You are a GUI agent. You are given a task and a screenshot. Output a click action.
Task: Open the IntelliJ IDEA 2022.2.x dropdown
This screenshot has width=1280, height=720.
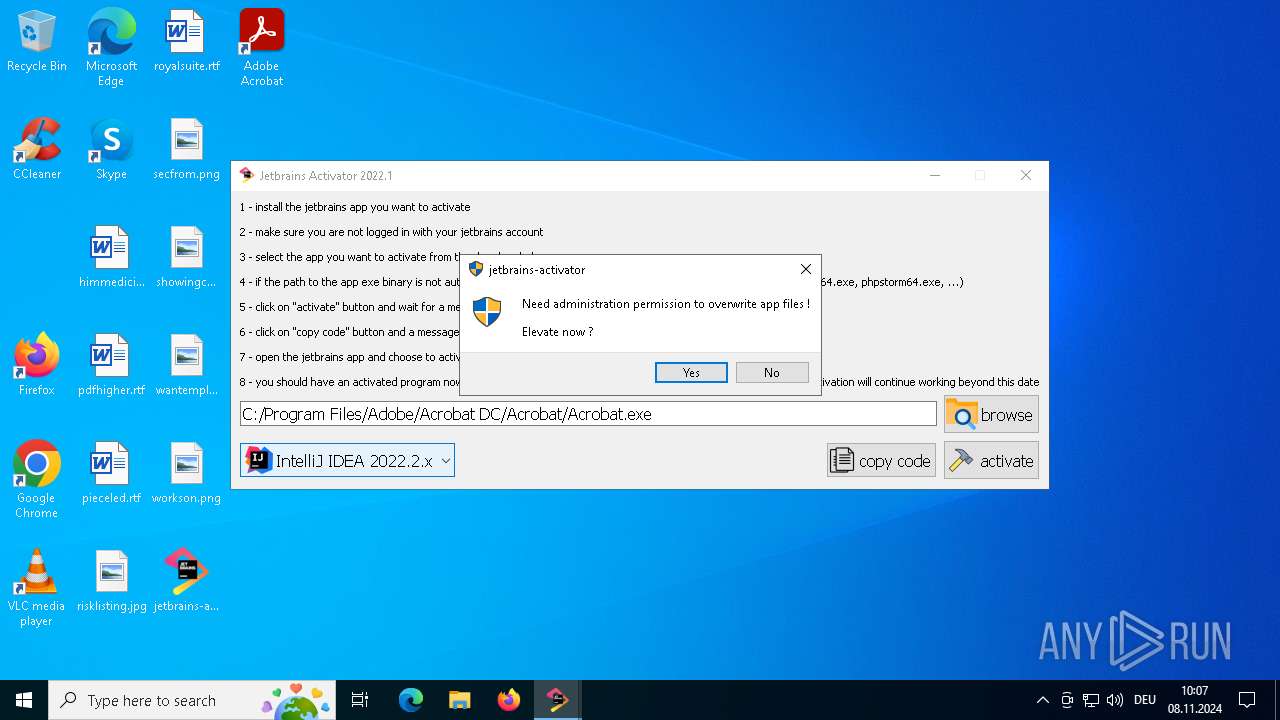[347, 460]
